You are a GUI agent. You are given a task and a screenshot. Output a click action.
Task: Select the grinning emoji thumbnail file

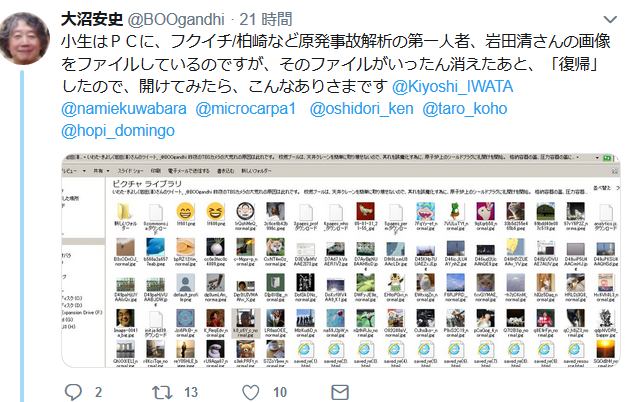click(185, 211)
